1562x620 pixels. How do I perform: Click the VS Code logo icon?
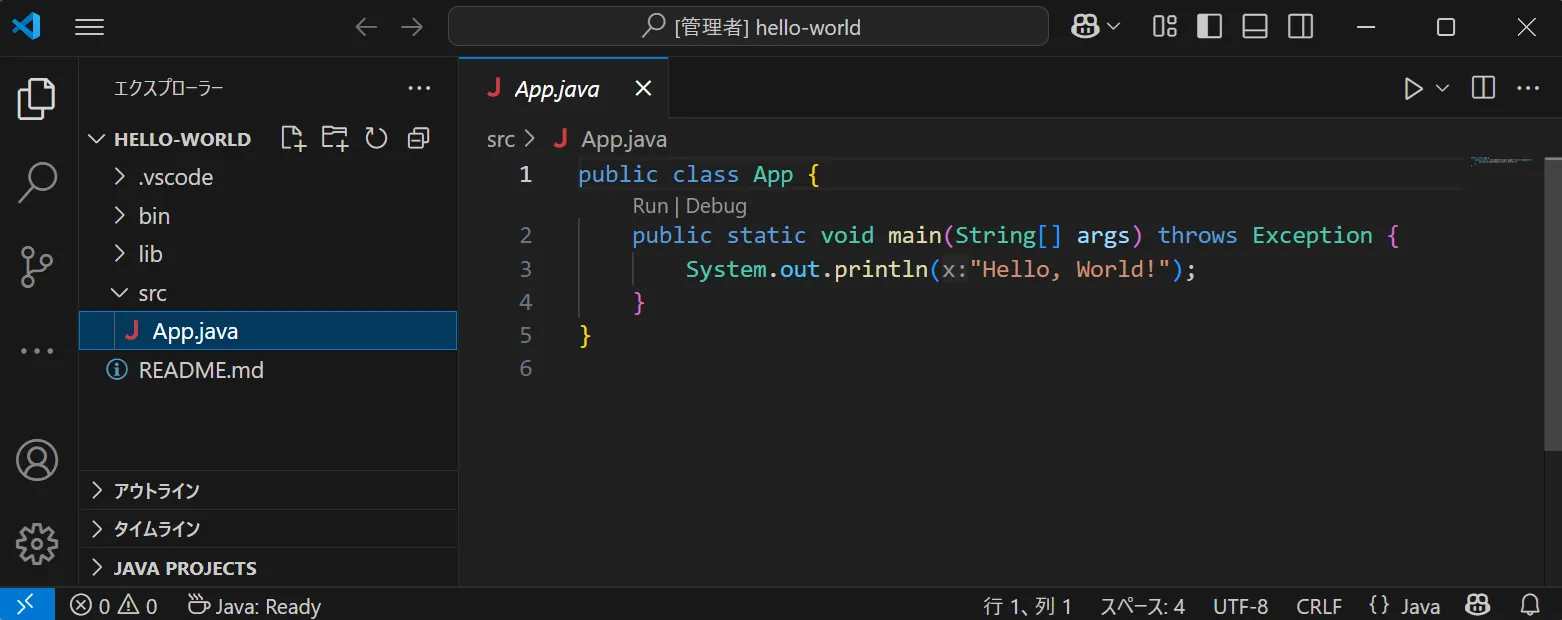[26, 27]
